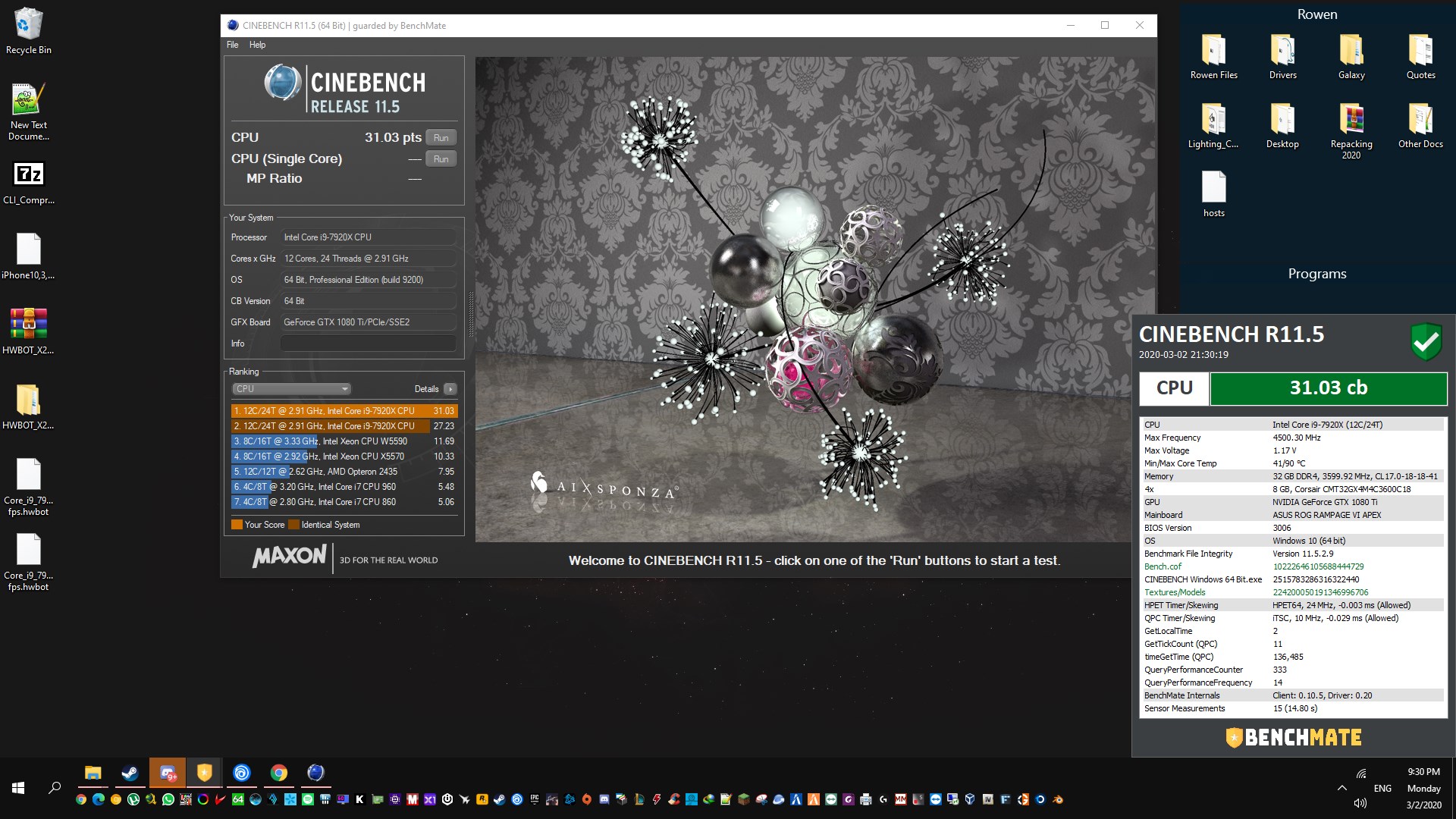Open Quotes folder
Viewport: 1456px width, 819px height.
(x=1420, y=57)
